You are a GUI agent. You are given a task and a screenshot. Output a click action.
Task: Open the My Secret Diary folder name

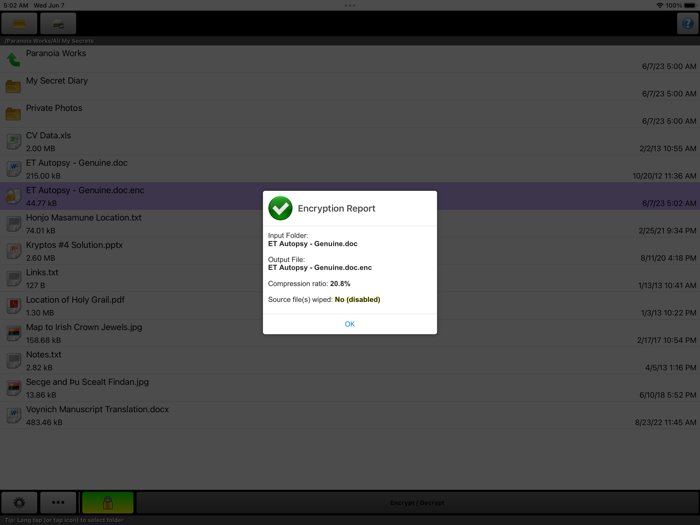click(x=57, y=81)
